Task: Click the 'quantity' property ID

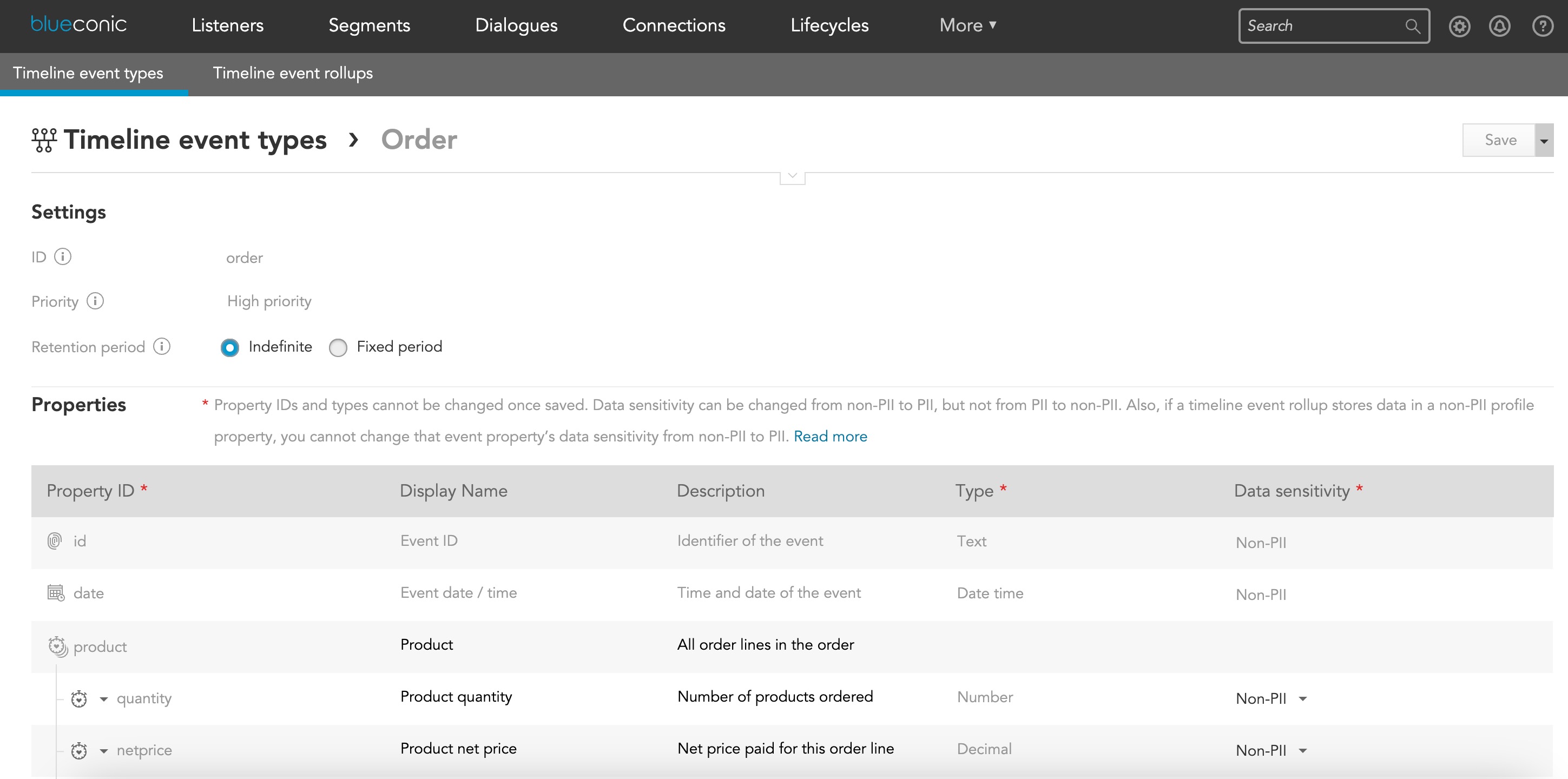Action: tap(144, 699)
